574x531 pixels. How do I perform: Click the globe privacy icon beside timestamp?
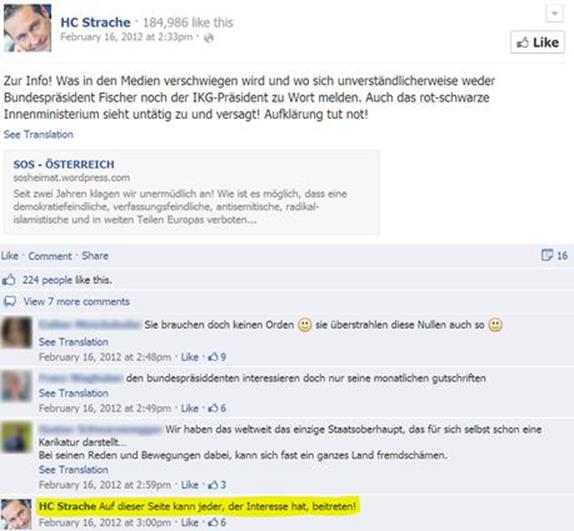tap(208, 38)
